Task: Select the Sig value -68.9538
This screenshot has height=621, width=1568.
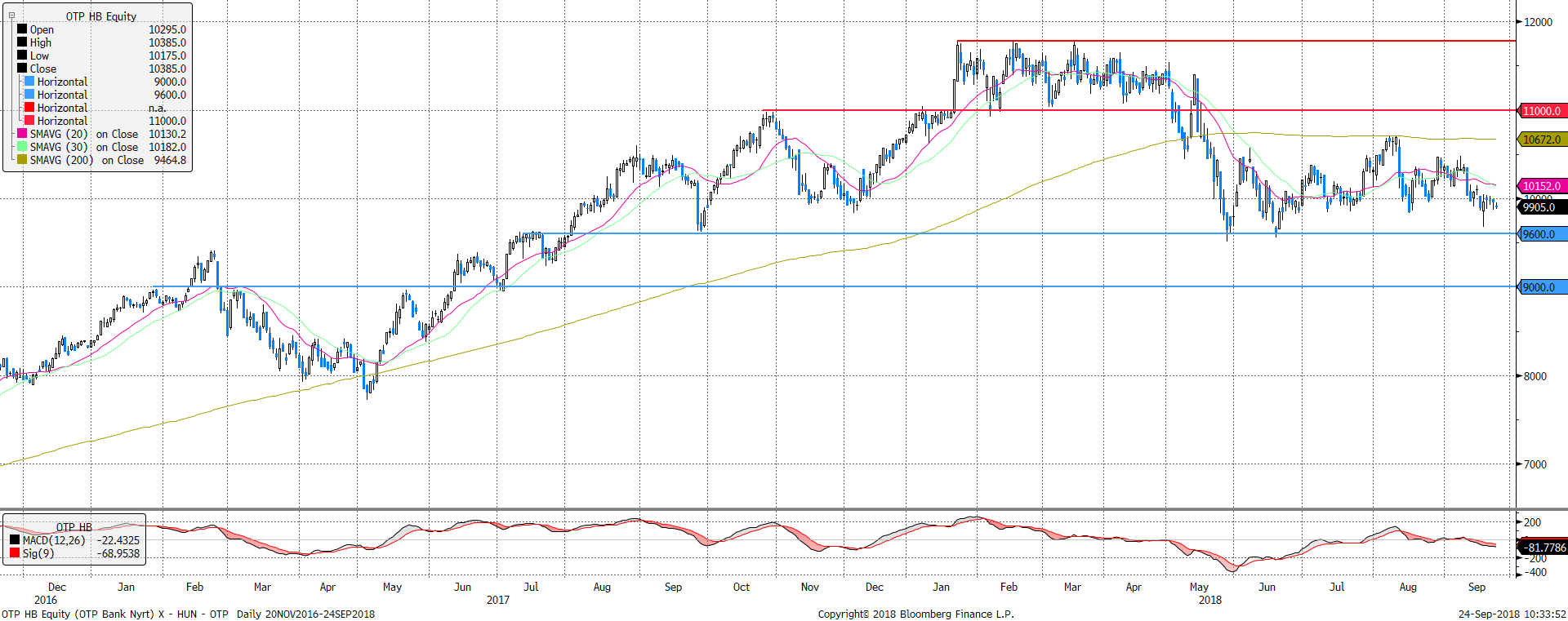Action: tap(118, 553)
